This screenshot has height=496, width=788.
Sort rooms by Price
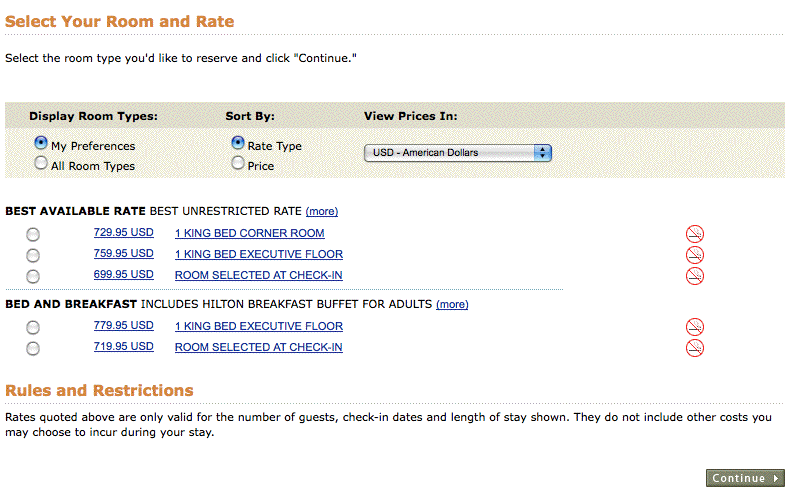pyautogui.click(x=238, y=164)
